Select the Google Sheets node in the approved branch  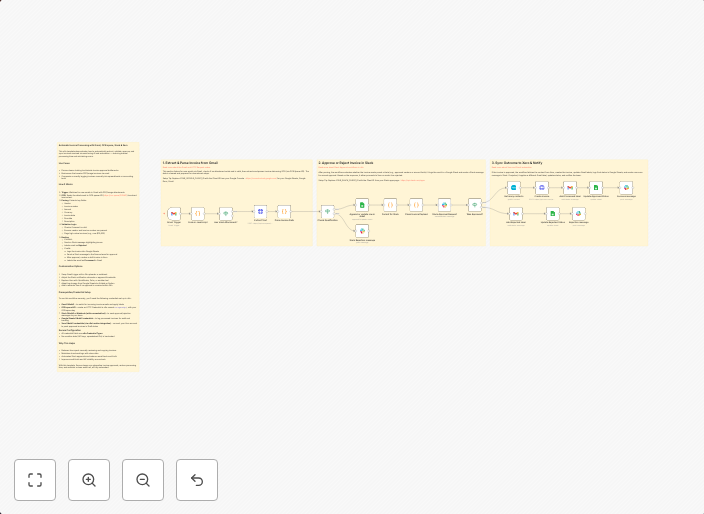(x=596, y=188)
